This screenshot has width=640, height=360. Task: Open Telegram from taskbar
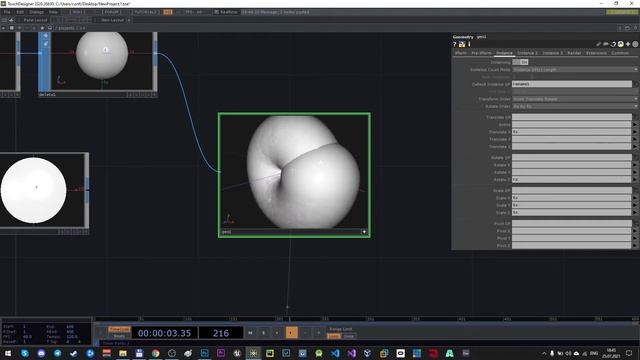pos(58,353)
